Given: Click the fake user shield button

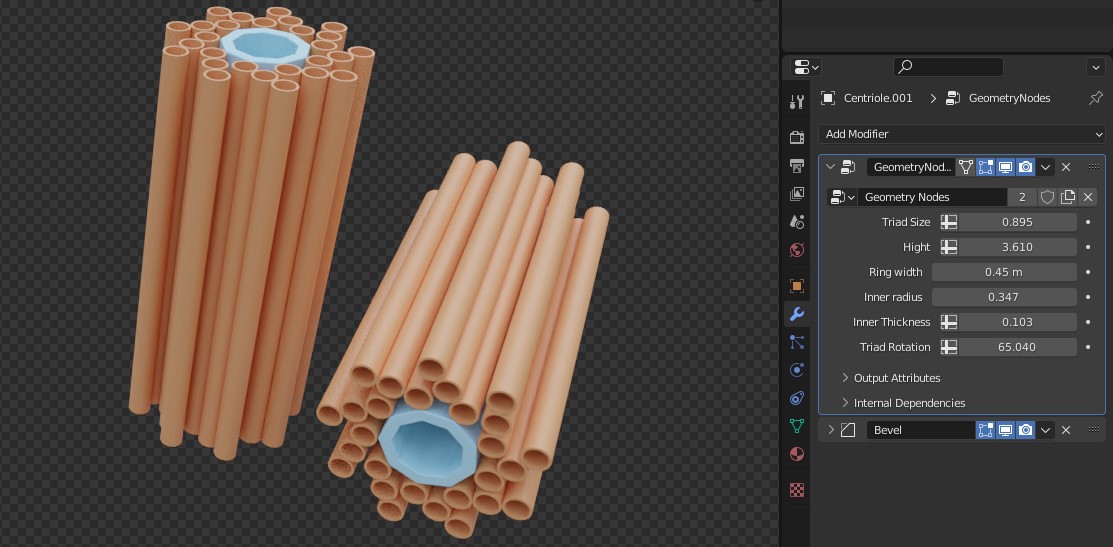Looking at the screenshot, I should [1047, 197].
